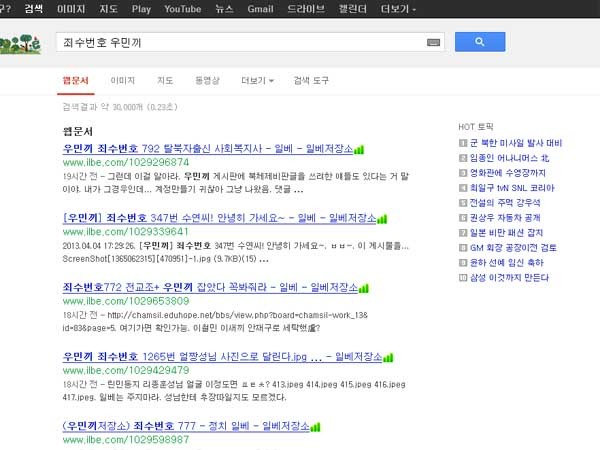This screenshot has height=450, width=600.
Task: Open YouTube in top navigation bar
Action: 183,9
